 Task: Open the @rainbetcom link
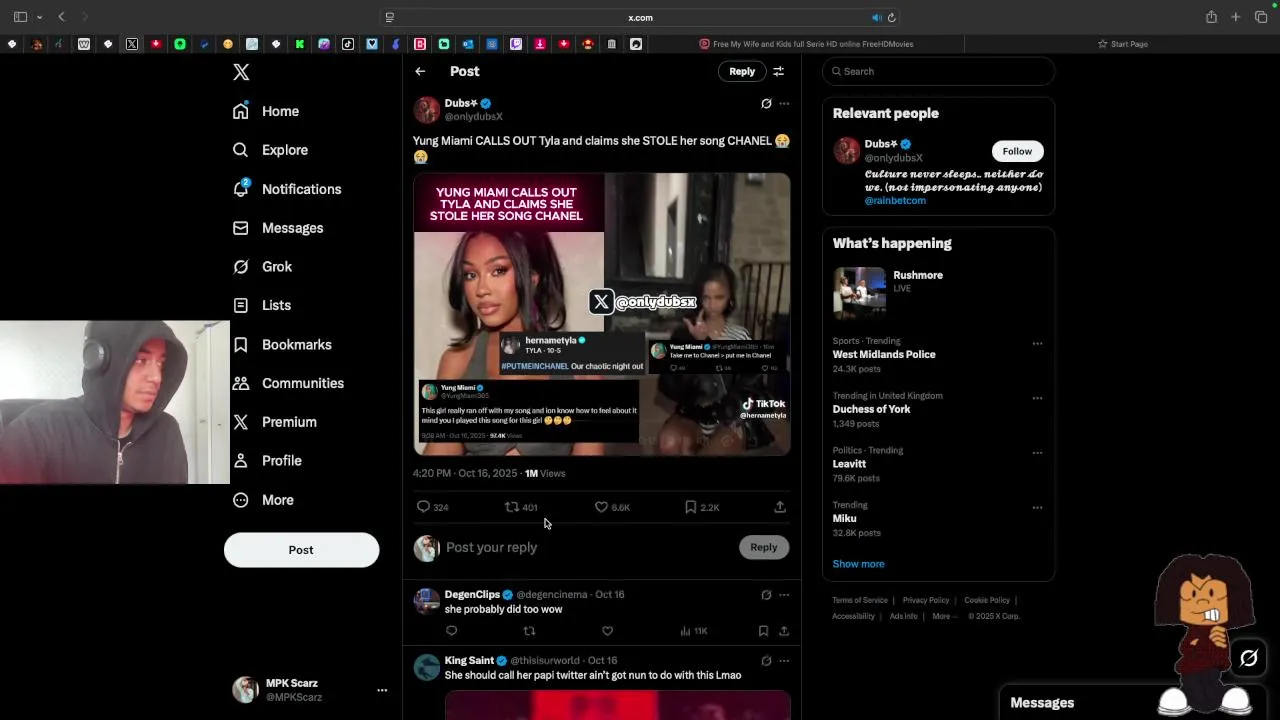coord(895,200)
